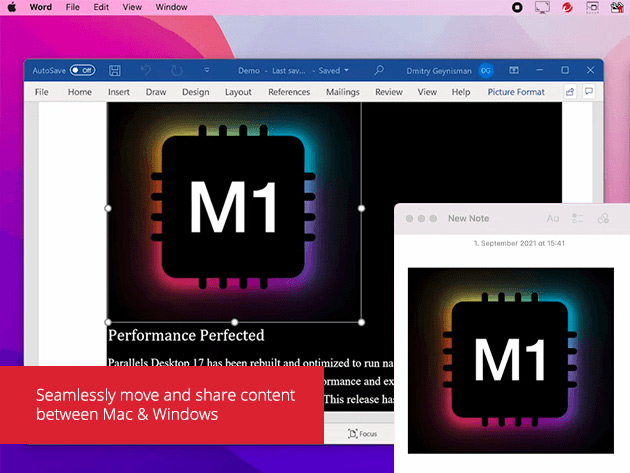Click the Apple menu icon
630x473 pixels.
[12, 7]
